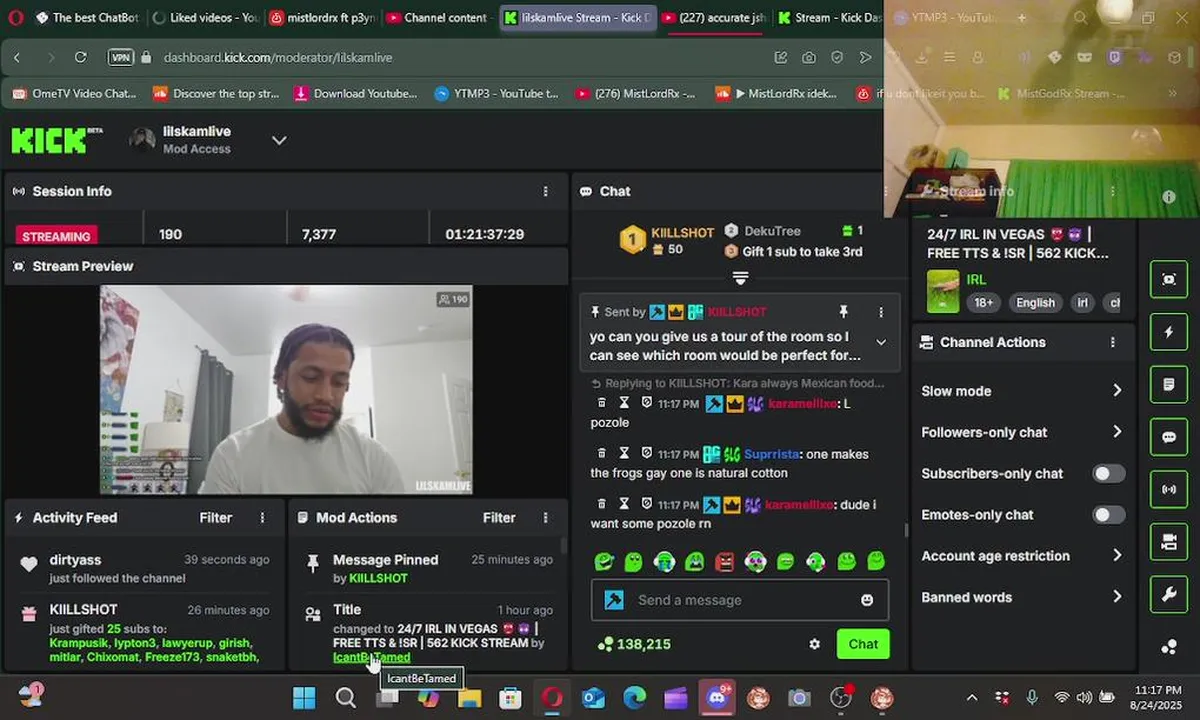Open the Windows Start menu

(304, 697)
